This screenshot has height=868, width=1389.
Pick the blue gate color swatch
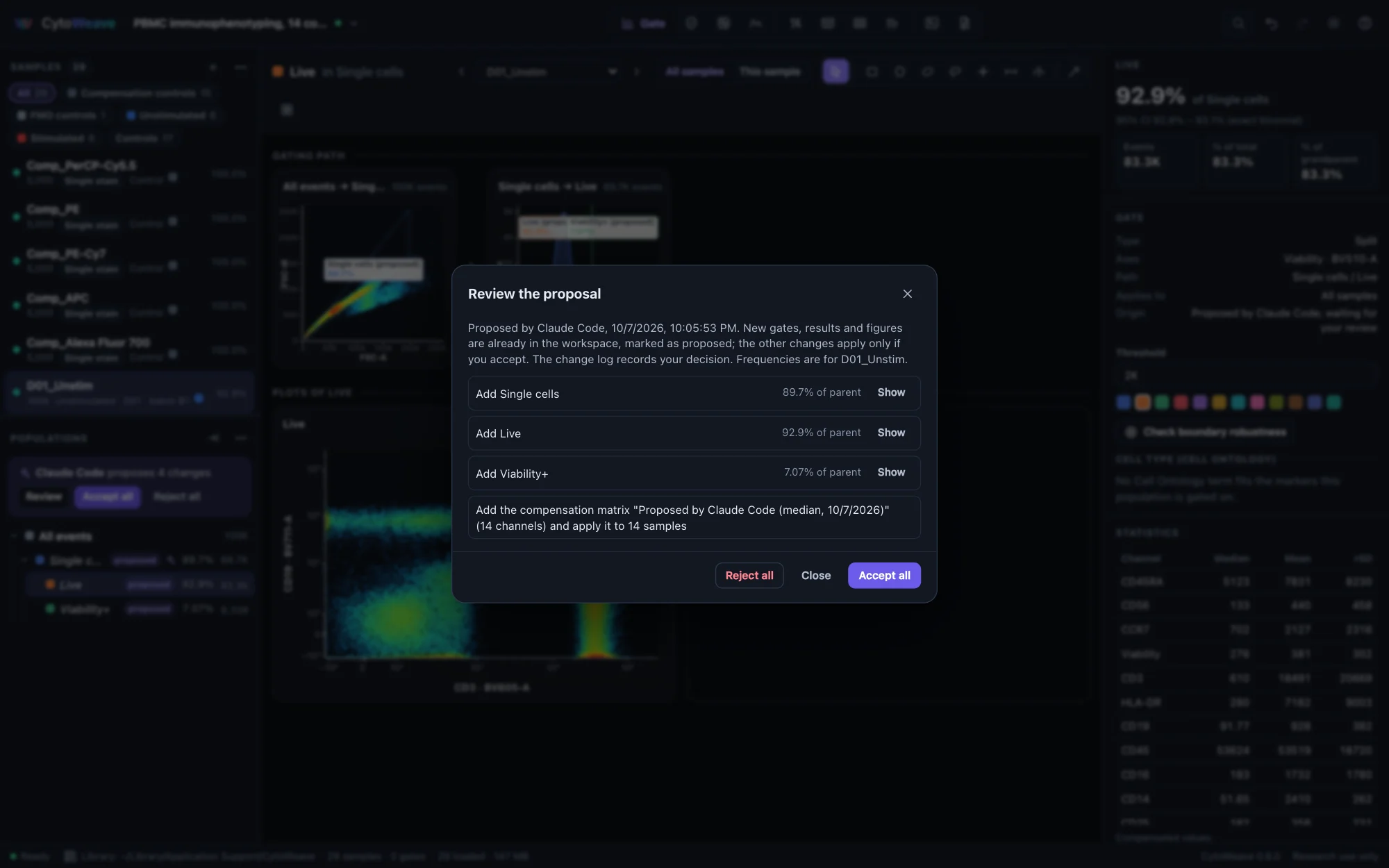(1123, 402)
